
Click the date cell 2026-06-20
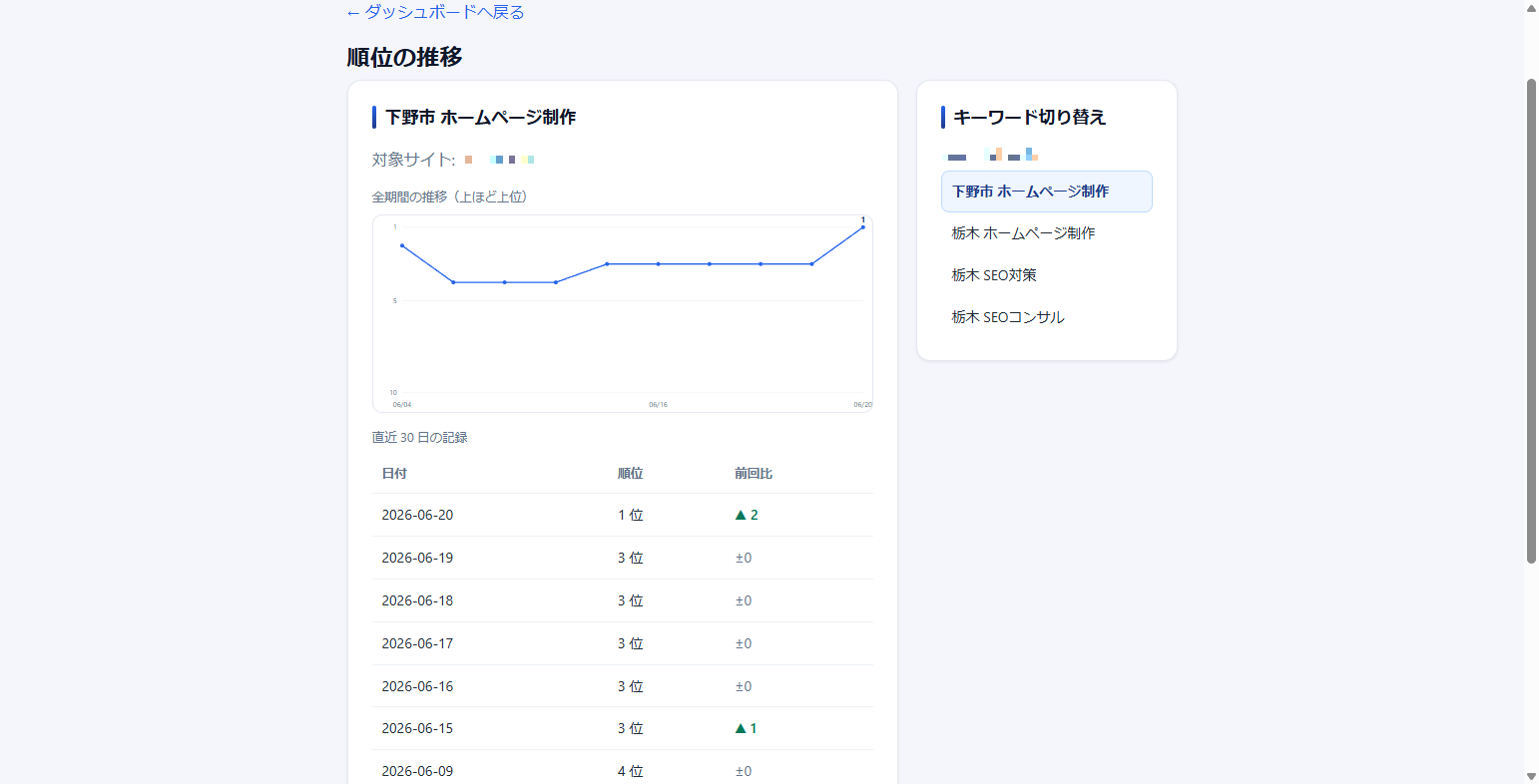pyautogui.click(x=417, y=516)
